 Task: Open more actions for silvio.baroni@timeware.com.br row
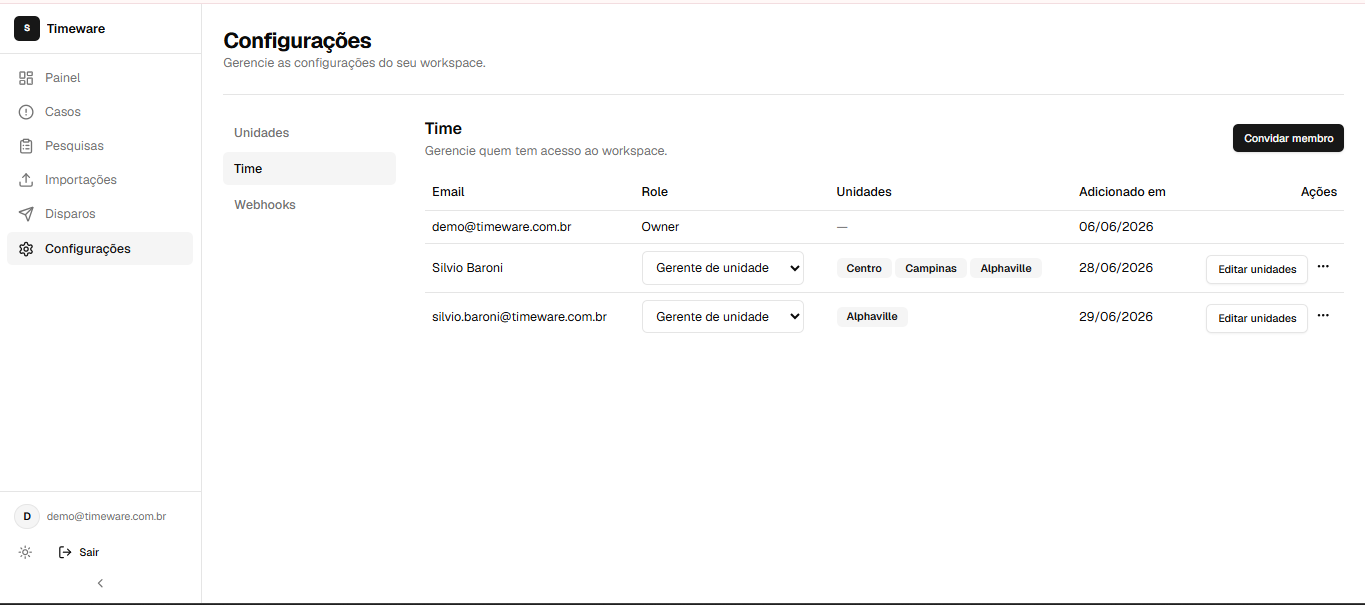coord(1323,315)
